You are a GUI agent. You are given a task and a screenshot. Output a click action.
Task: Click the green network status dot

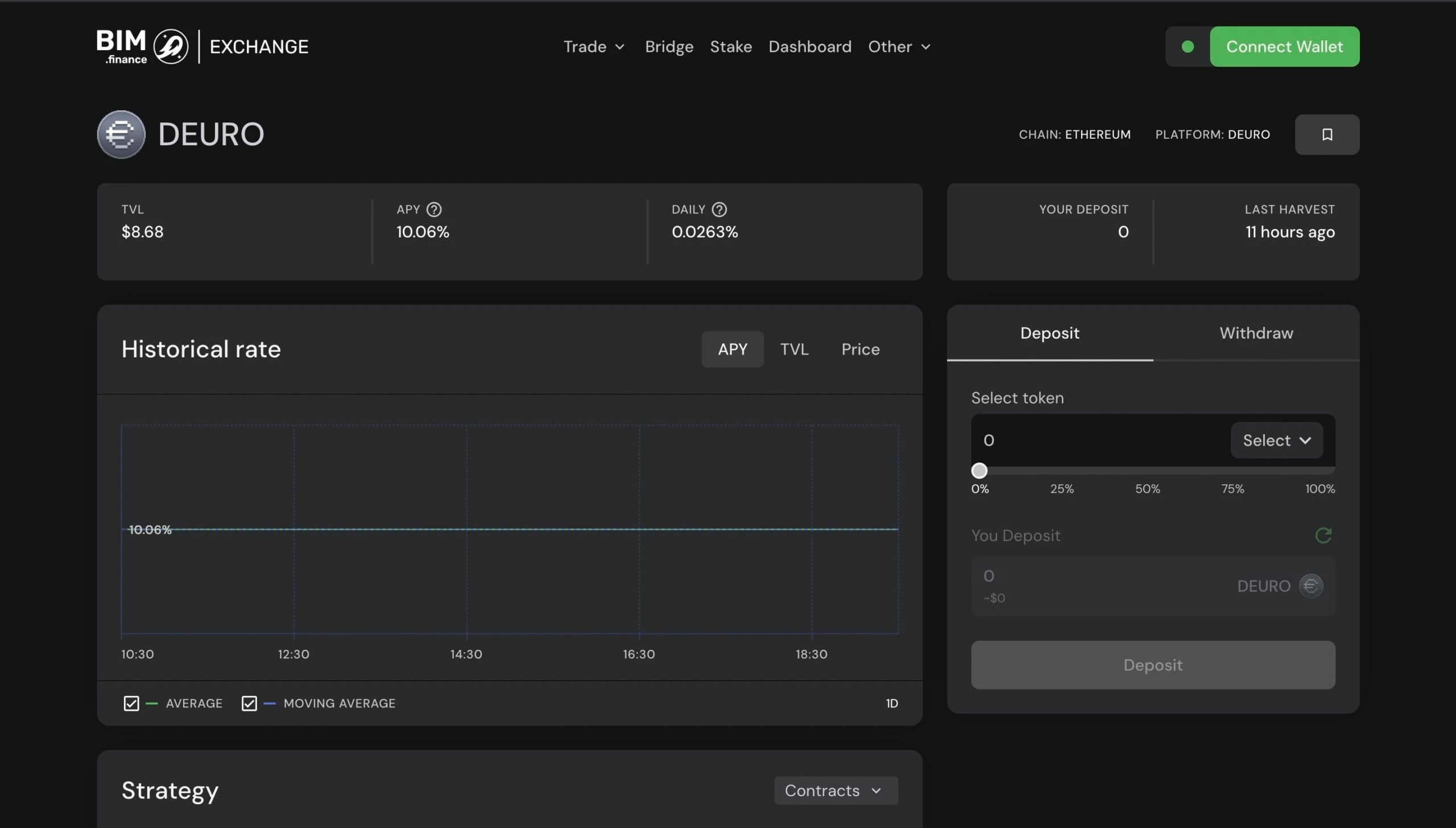coord(1188,47)
